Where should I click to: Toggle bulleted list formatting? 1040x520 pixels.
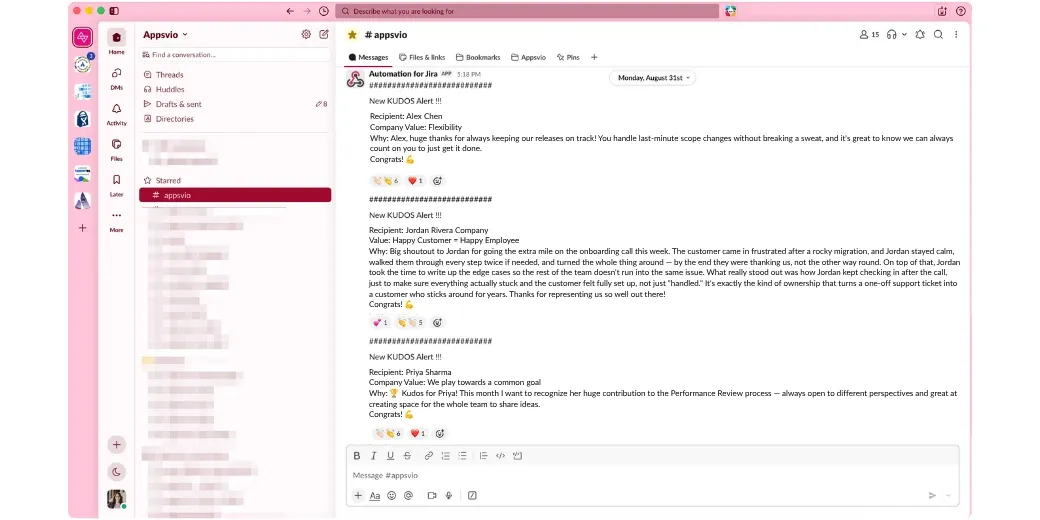click(x=462, y=456)
